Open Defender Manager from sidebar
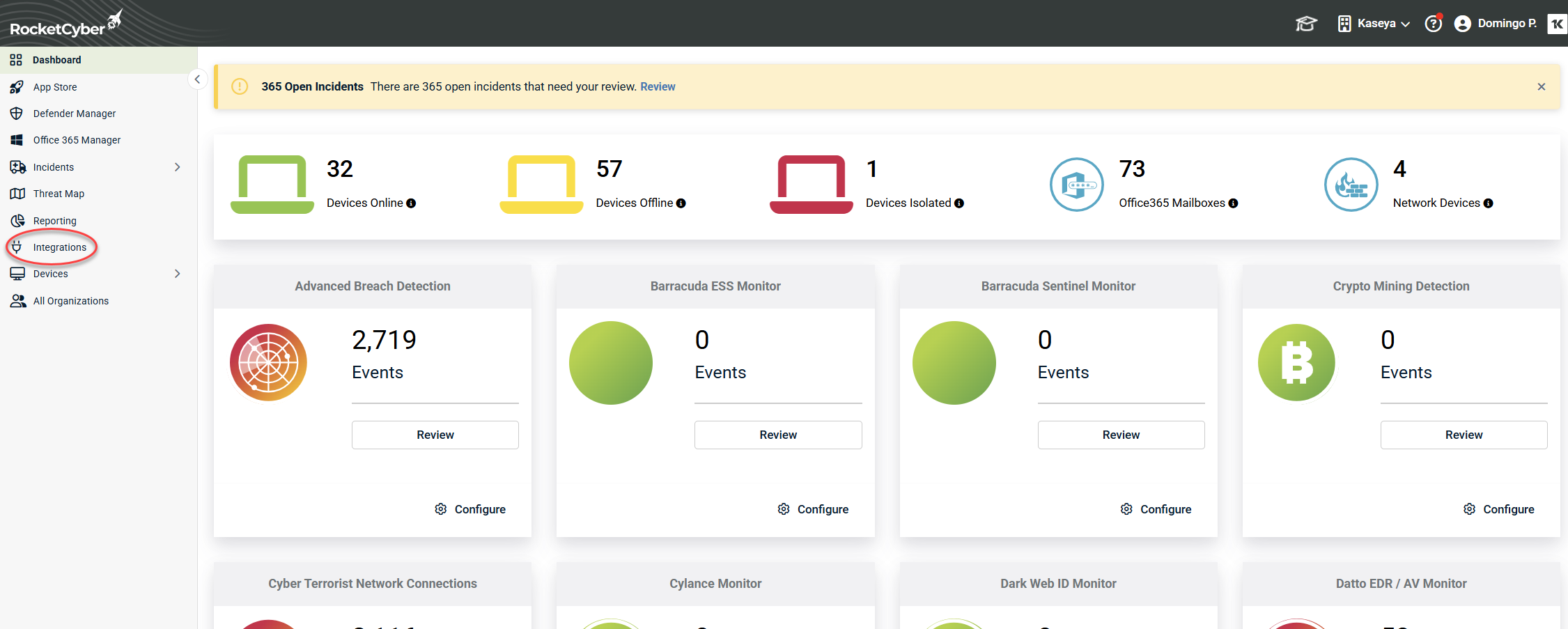This screenshot has width=1568, height=629. click(74, 114)
